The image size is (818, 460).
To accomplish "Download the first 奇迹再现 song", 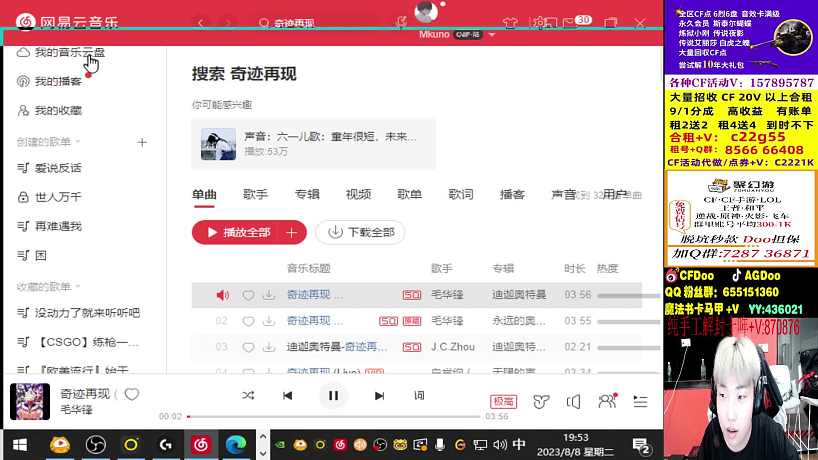I will (x=269, y=295).
